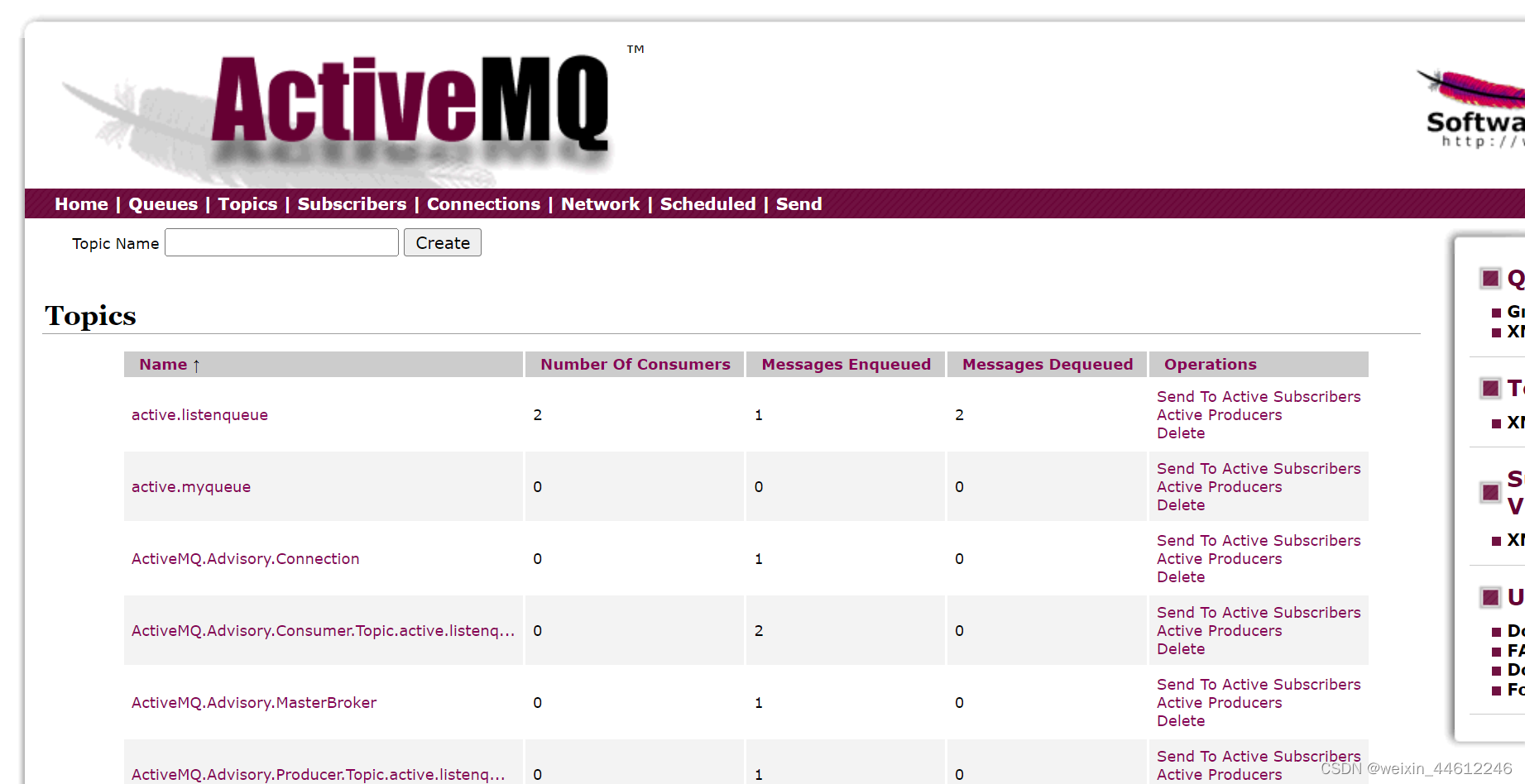Sort by Messages Enqueued column
This screenshot has width=1525, height=784.
[846, 364]
